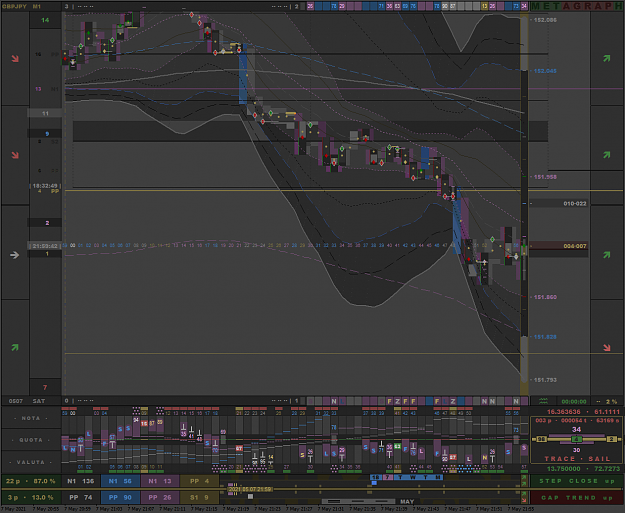The height and width of the screenshot is (513, 625).
Task: Click the green arrow in the left margin above the red 7
Action: (x=15, y=348)
